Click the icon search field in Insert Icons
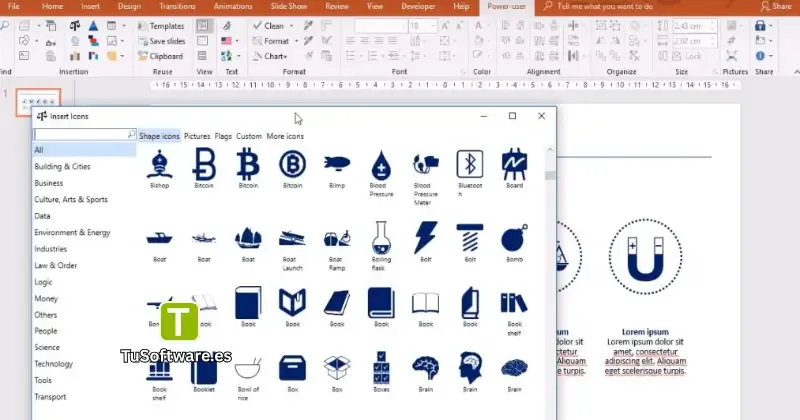 point(85,134)
